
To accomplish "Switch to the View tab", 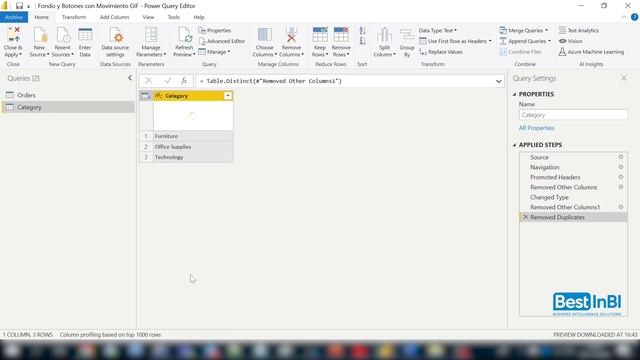I will (x=148, y=17).
